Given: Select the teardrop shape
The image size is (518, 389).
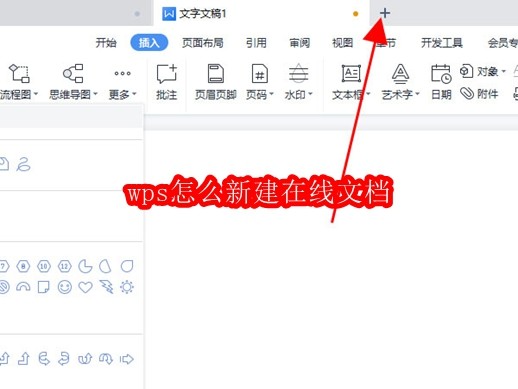Looking at the screenshot, I should (x=127, y=266).
